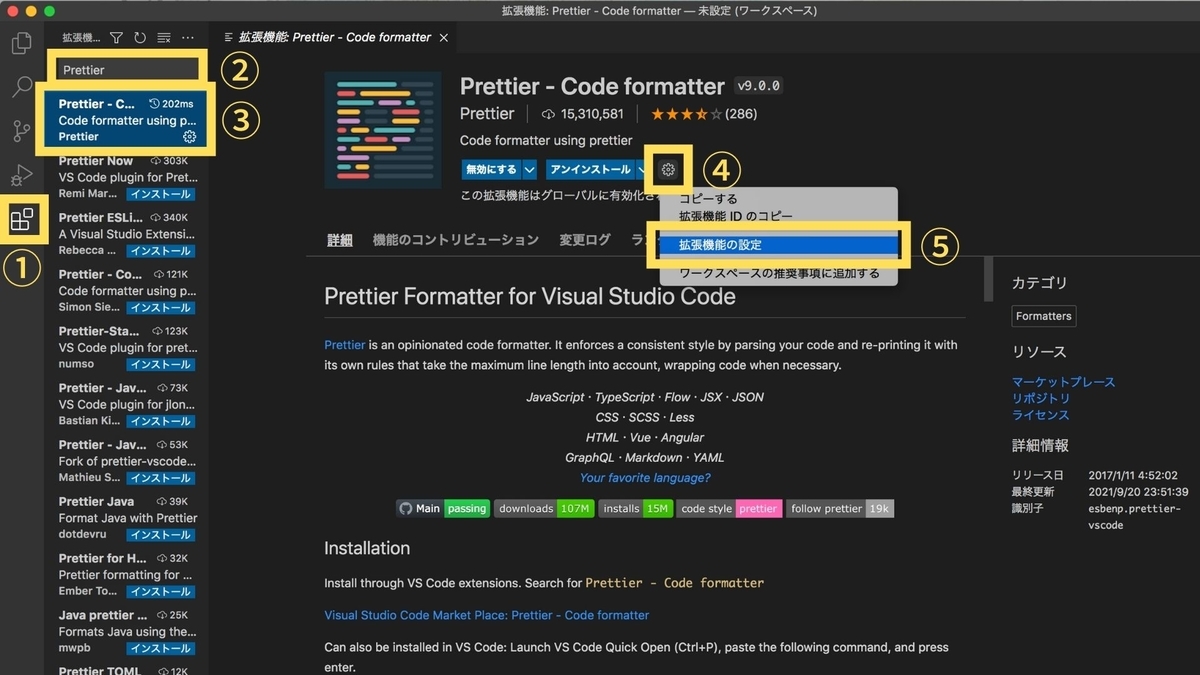Screen dimensions: 1200x675
Task: Open the Run and Debug view
Action: click(21, 176)
